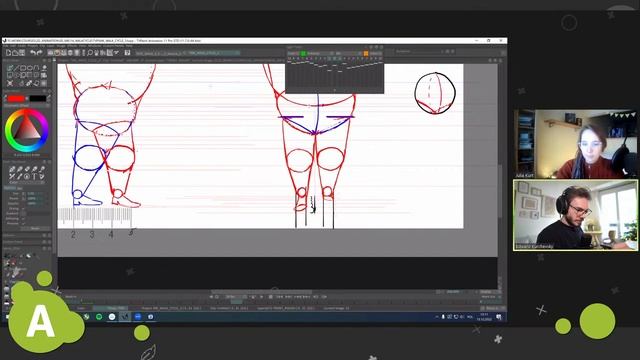640x360 pixels.
Task: Toggle the Gradient checkbox in tool options
Action: [x=23, y=213]
